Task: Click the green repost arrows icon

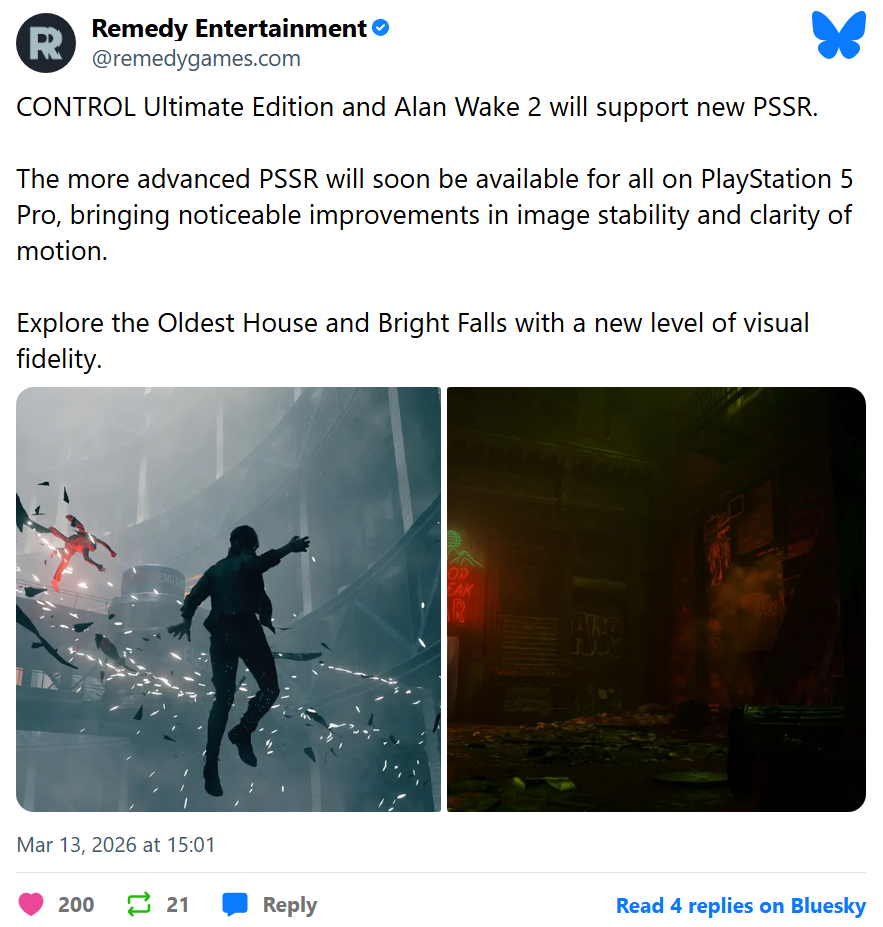Action: click(x=139, y=905)
